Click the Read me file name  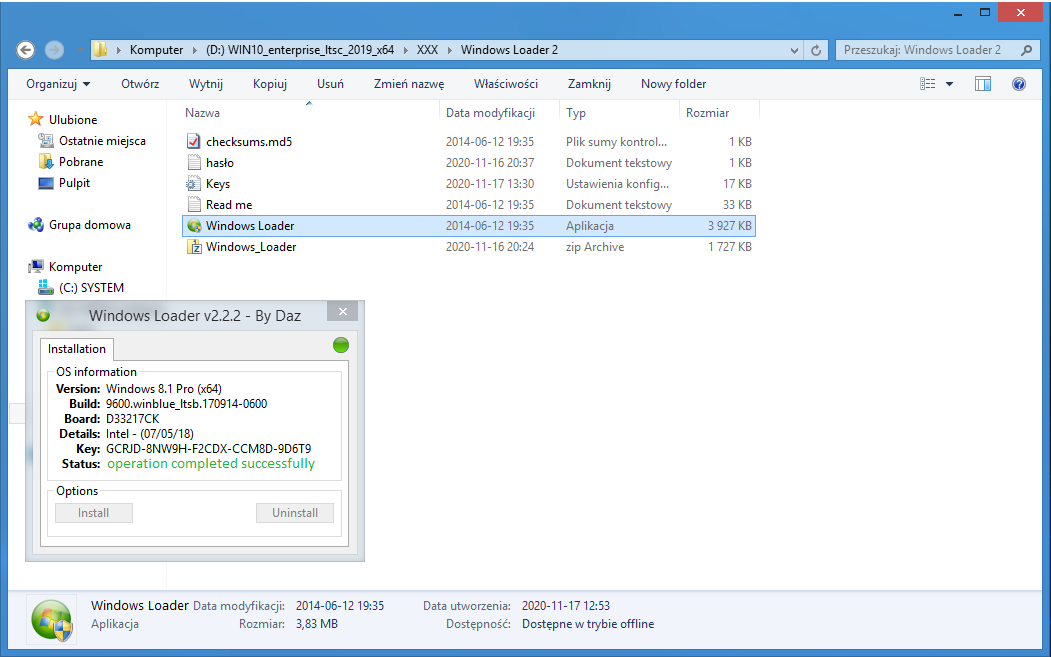pyautogui.click(x=229, y=204)
